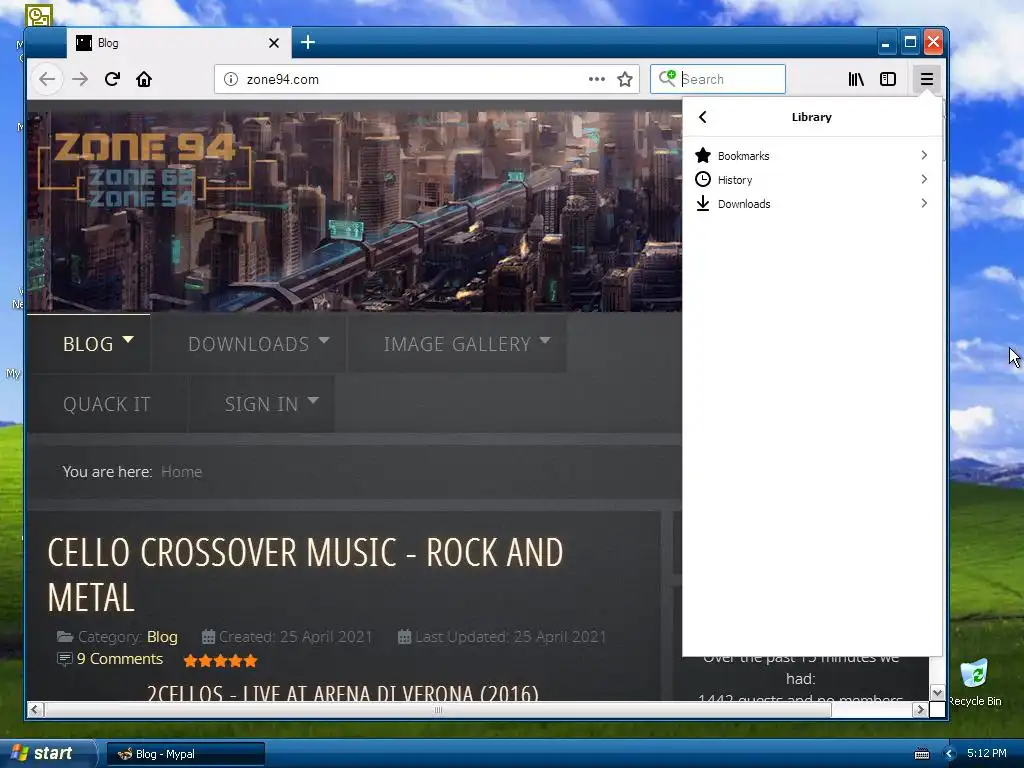
Task: Click the Zone 94 site logo
Action: (x=144, y=170)
